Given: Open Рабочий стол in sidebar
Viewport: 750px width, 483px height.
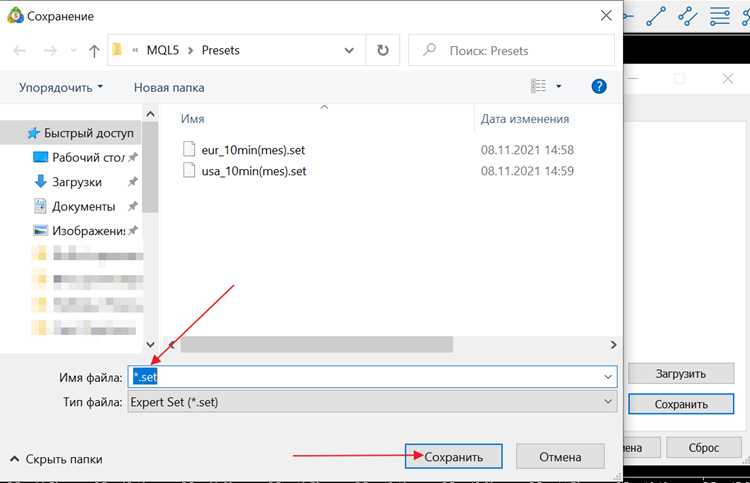Looking at the screenshot, I should click(x=85, y=157).
